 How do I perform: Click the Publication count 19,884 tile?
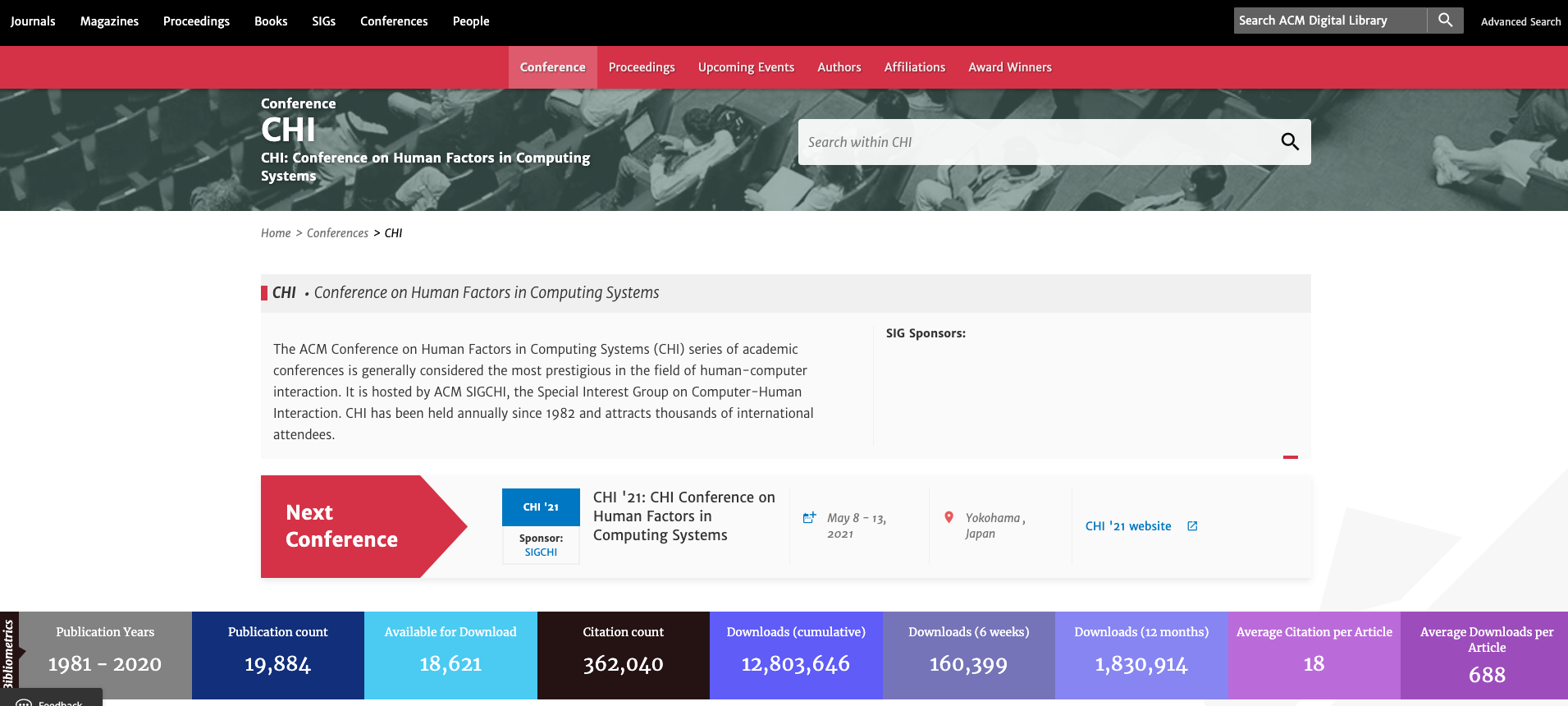point(278,655)
